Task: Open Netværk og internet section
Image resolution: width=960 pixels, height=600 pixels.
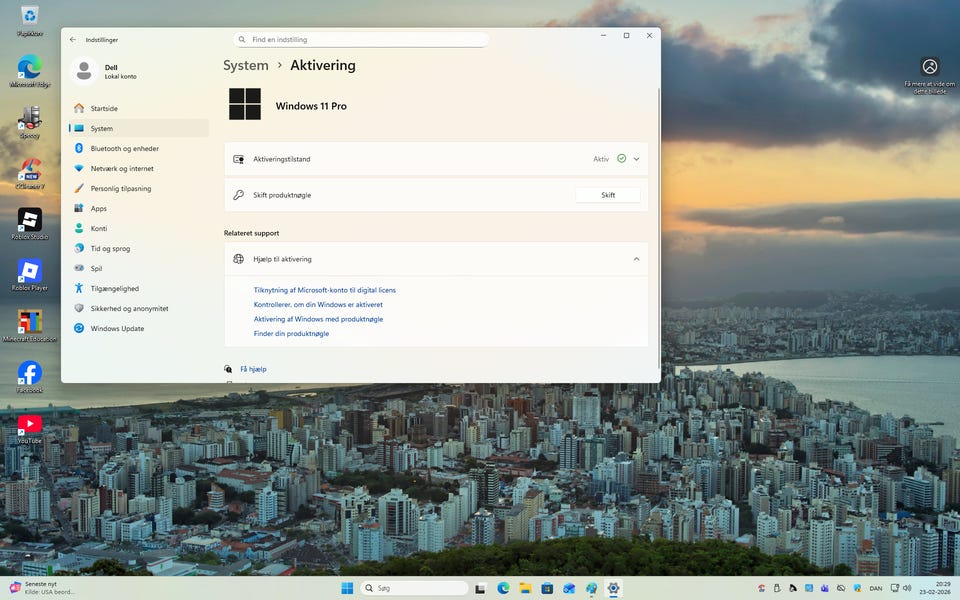Action: pyautogui.click(x=121, y=168)
